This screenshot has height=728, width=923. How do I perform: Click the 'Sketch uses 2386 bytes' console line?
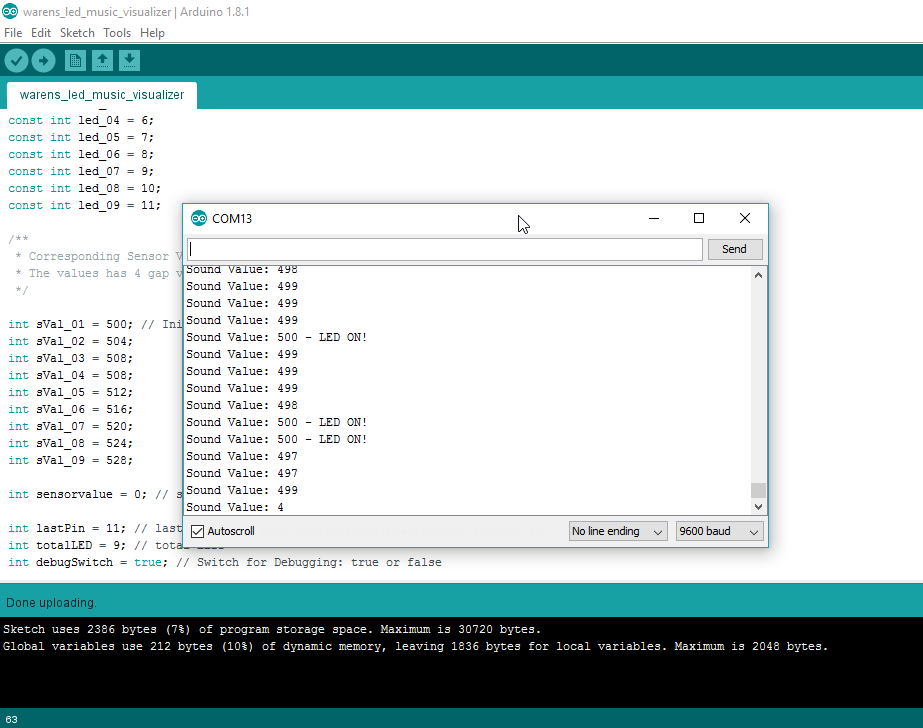click(x=271, y=629)
